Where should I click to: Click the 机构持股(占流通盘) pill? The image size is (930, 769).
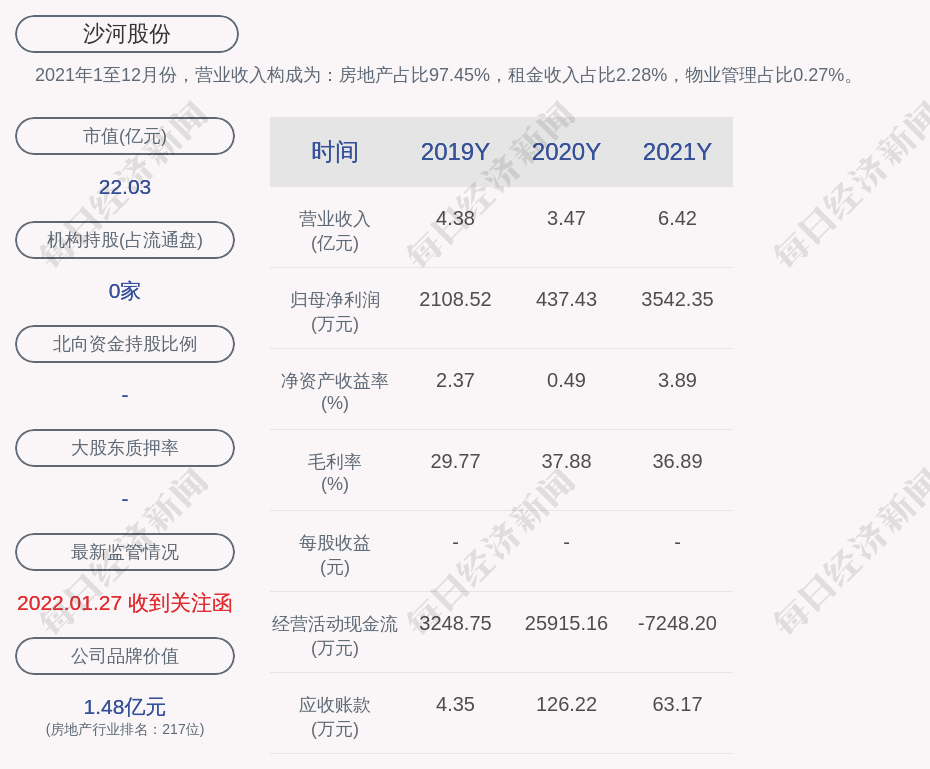point(125,240)
